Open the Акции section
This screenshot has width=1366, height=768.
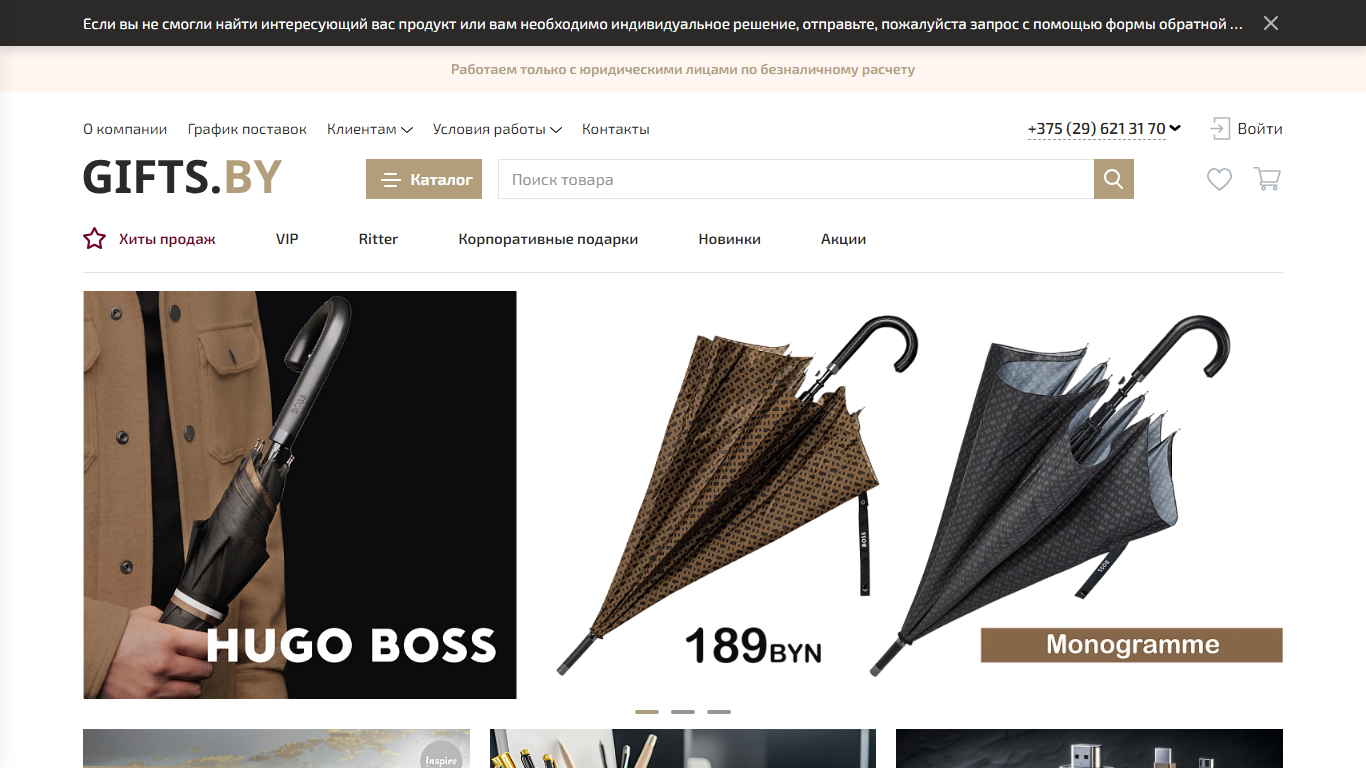coord(843,239)
